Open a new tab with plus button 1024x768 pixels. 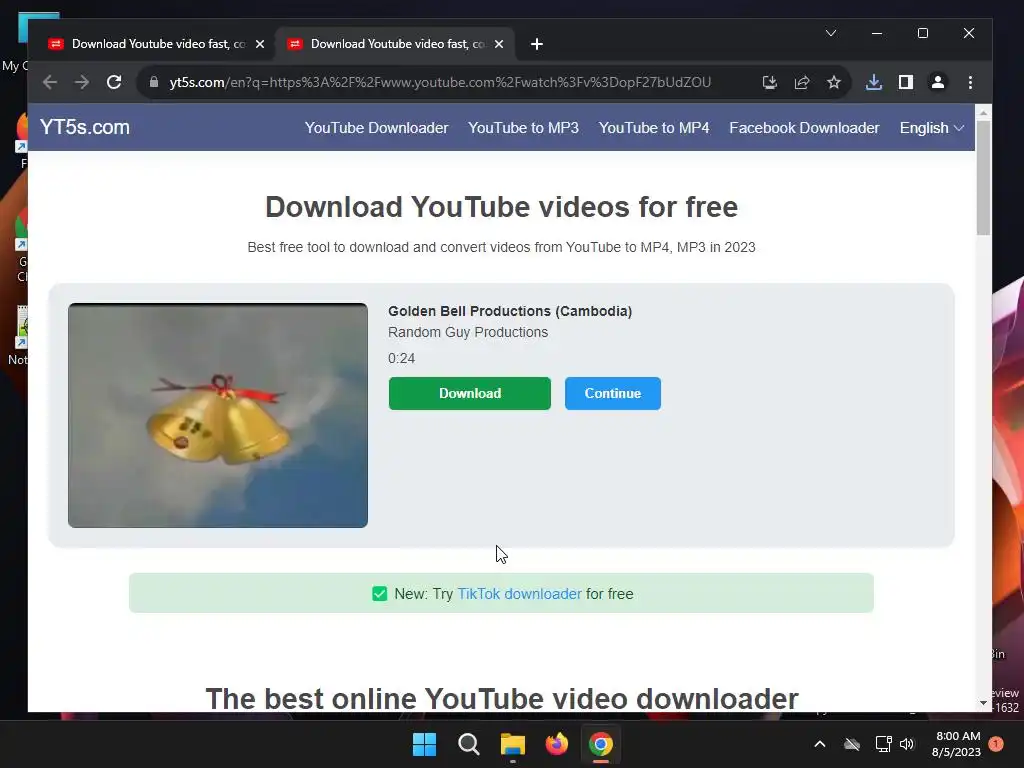[x=537, y=44]
